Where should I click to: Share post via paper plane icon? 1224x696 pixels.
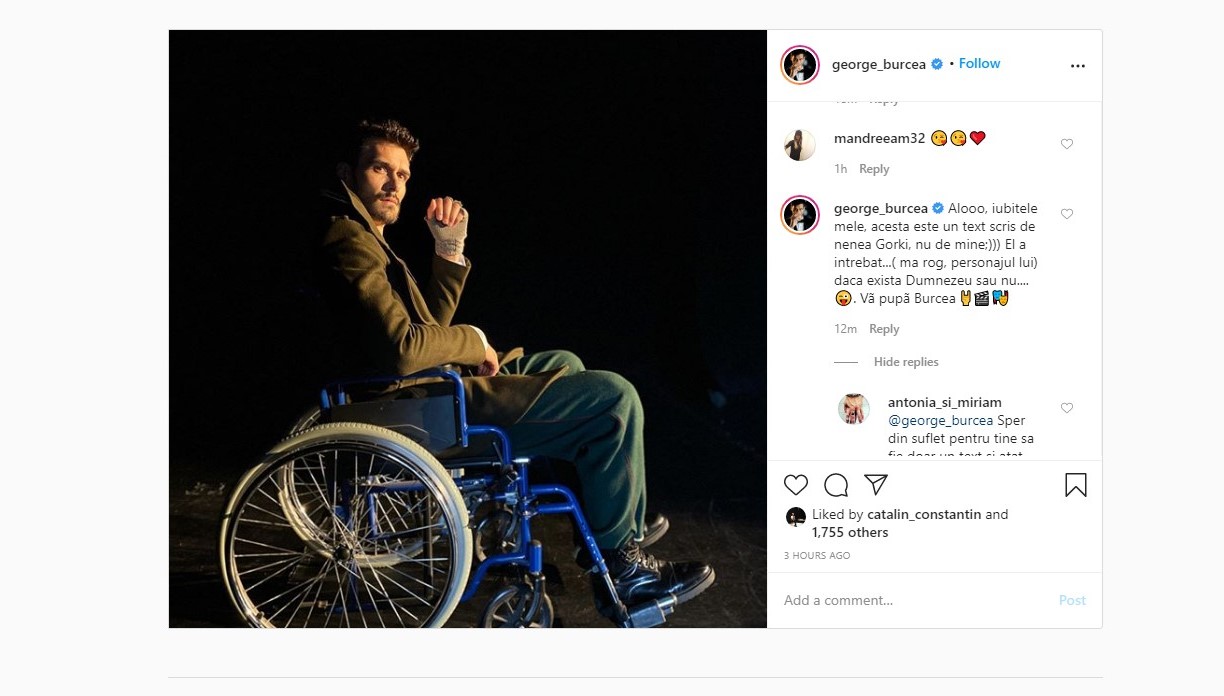[x=876, y=485]
